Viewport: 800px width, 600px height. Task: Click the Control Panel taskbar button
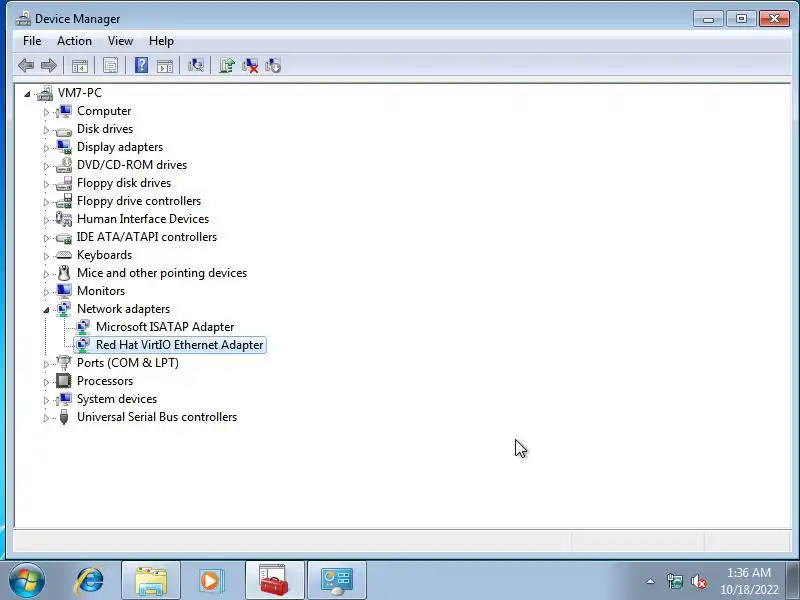pyautogui.click(x=337, y=581)
